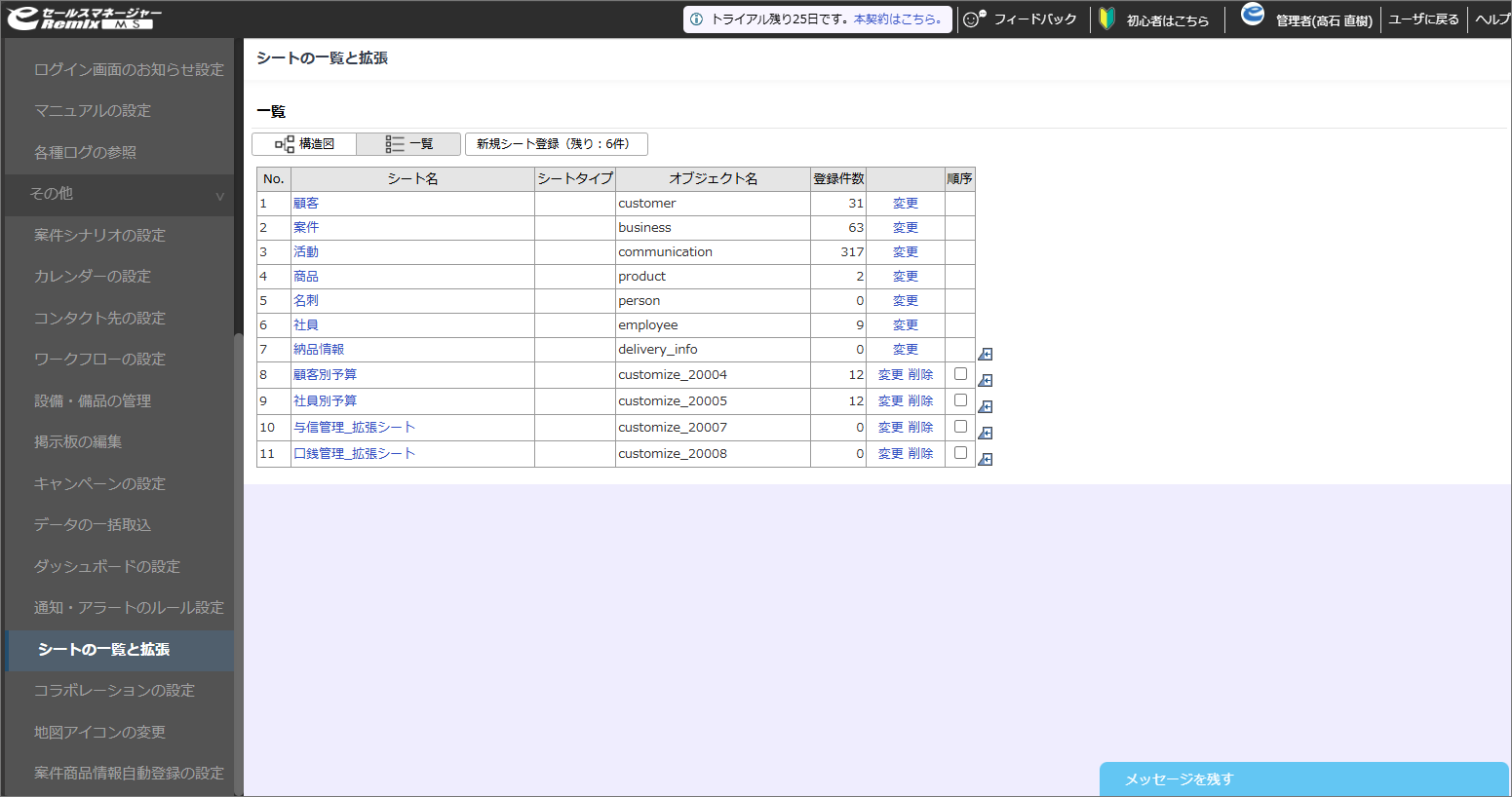Open the 活動 sheet link
1512x797 pixels.
[x=306, y=252]
